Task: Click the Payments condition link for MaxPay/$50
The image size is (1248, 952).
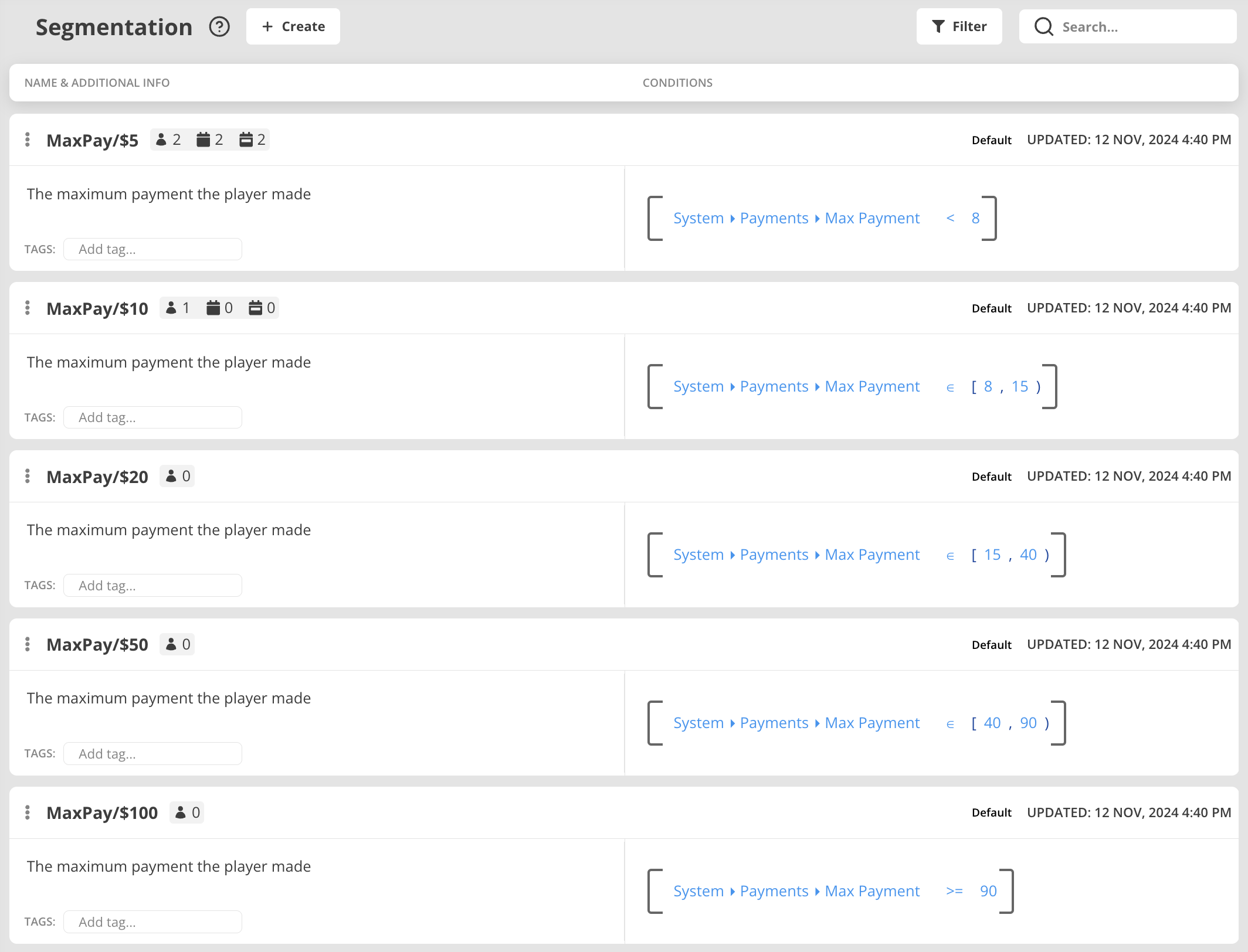Action: coord(774,723)
